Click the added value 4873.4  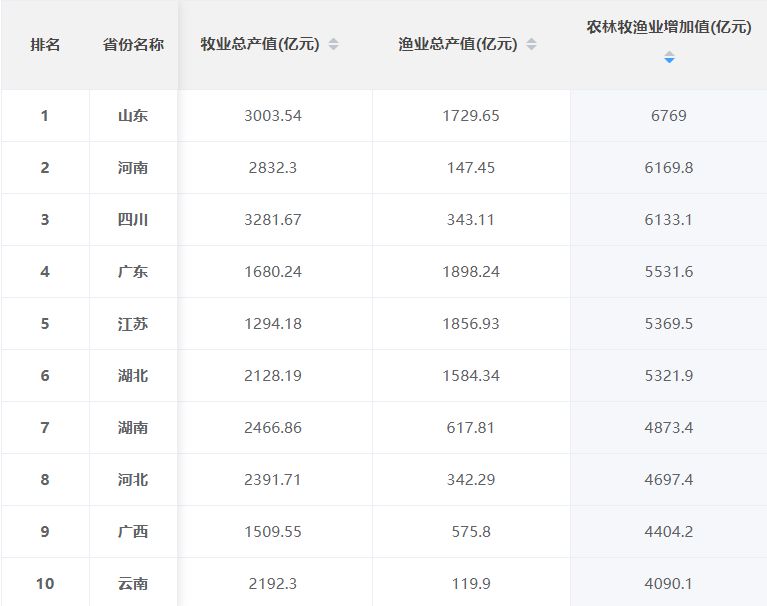(669, 427)
